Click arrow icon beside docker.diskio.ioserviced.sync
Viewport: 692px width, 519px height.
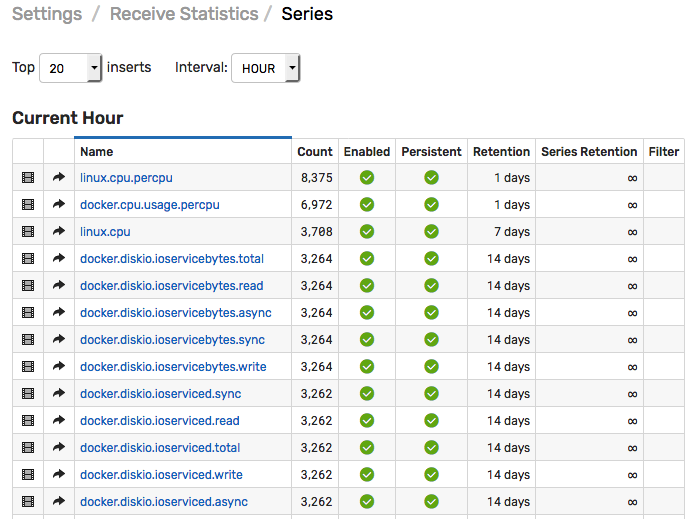[x=59, y=394]
